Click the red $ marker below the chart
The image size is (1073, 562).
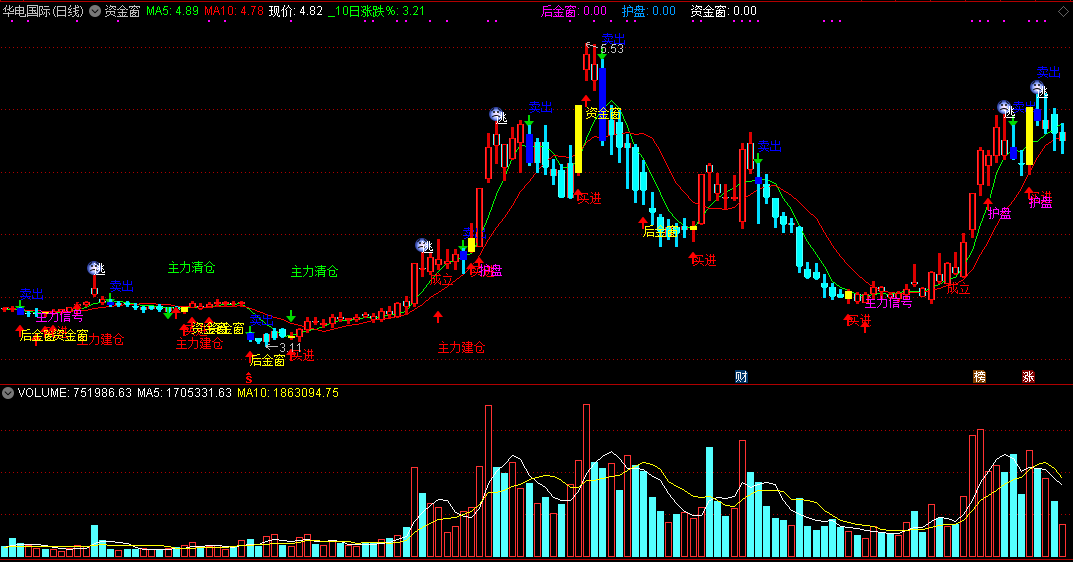[x=249, y=379]
